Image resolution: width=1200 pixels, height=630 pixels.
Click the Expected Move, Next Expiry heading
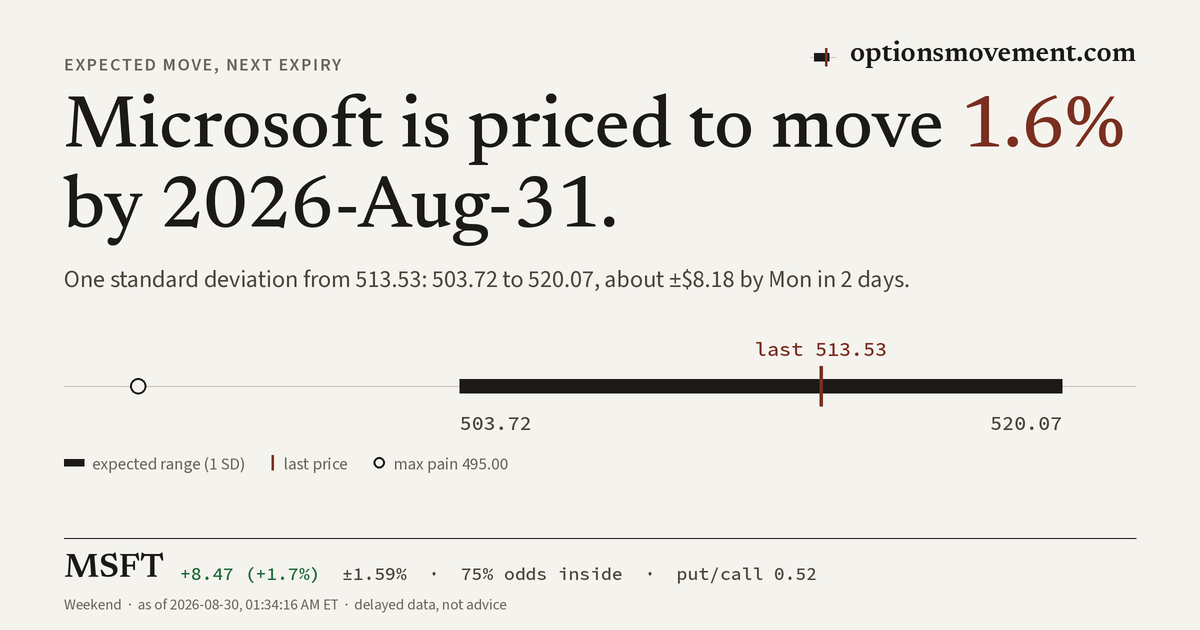pyautogui.click(x=203, y=65)
